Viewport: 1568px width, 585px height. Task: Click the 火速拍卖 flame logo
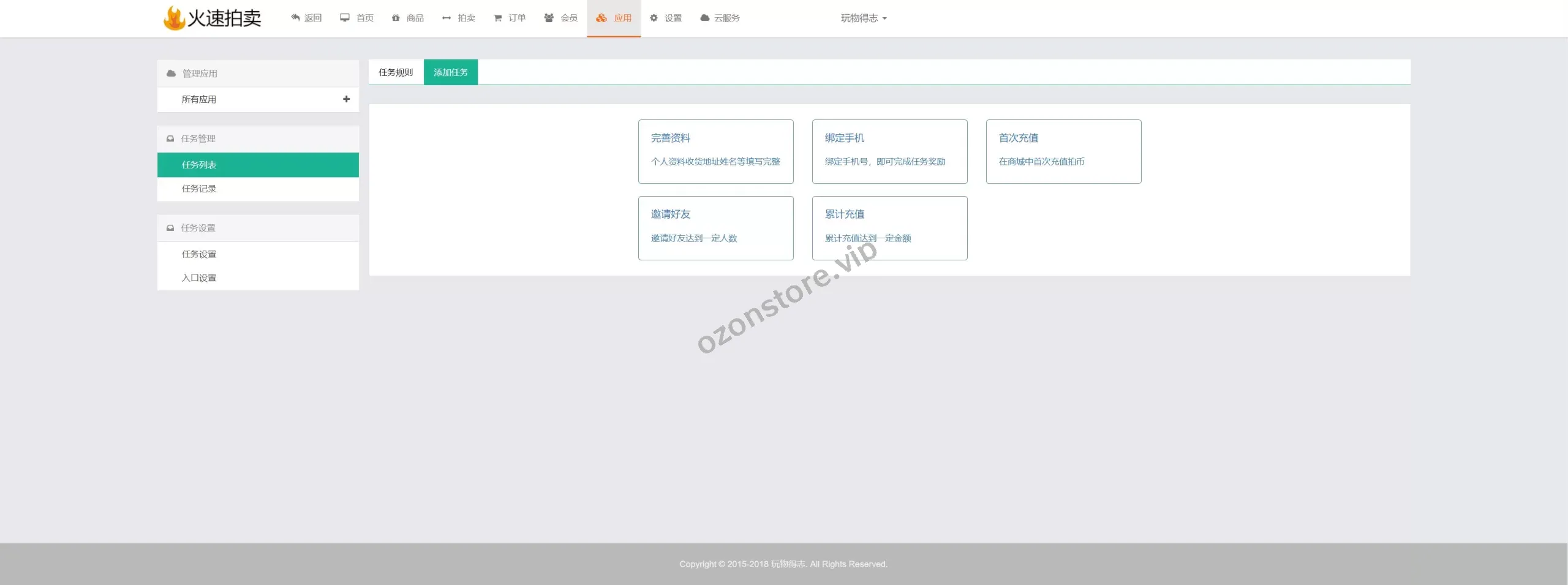(x=174, y=18)
